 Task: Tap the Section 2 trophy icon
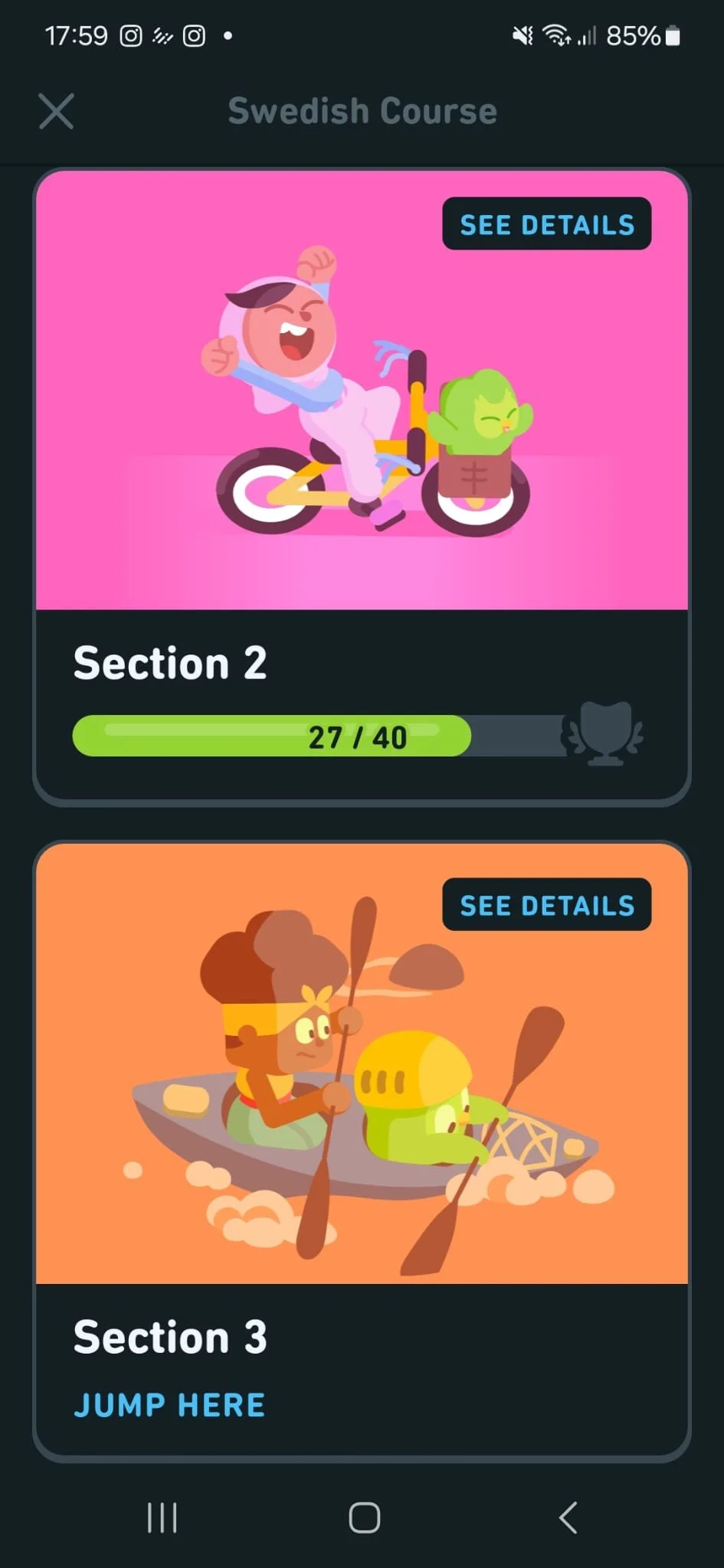[604, 733]
